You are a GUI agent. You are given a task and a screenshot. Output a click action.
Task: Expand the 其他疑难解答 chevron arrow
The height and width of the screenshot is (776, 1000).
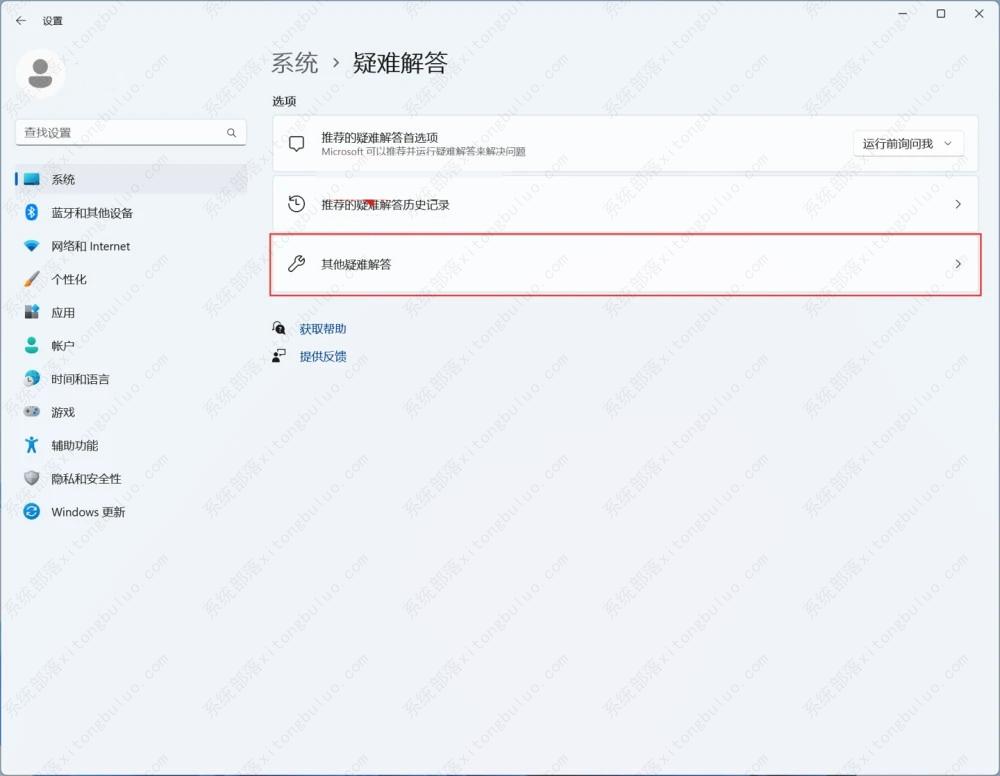coord(957,265)
